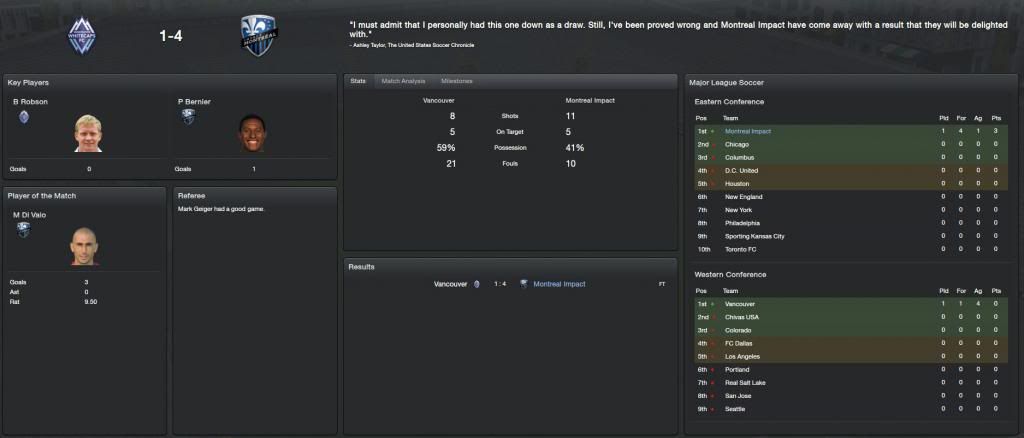This screenshot has height=438, width=1024.
Task: Click the Vancouver Whitecaps crest in header
Action: click(82, 36)
